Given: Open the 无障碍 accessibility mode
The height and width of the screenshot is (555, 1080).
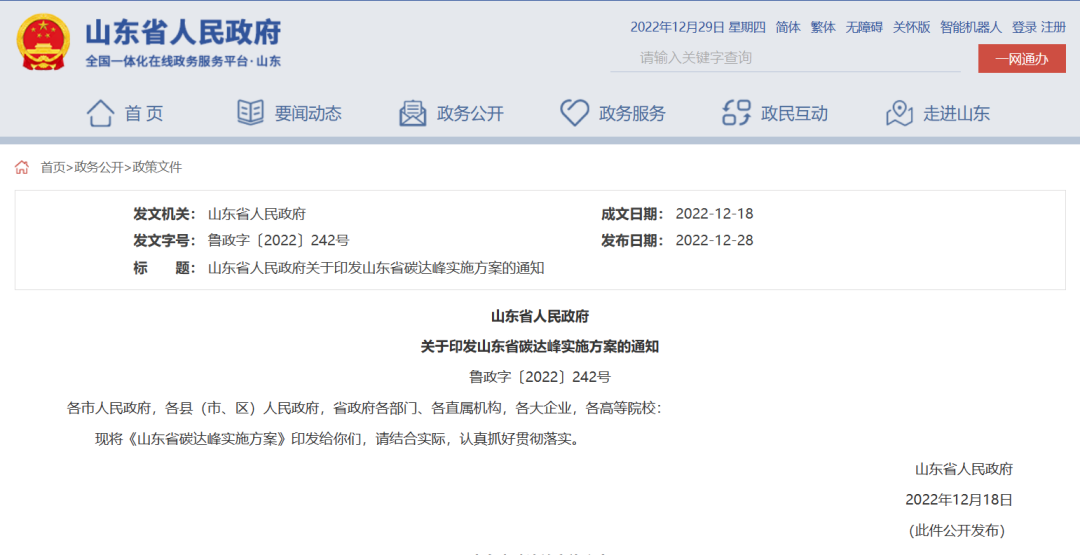Looking at the screenshot, I should coord(864,28).
